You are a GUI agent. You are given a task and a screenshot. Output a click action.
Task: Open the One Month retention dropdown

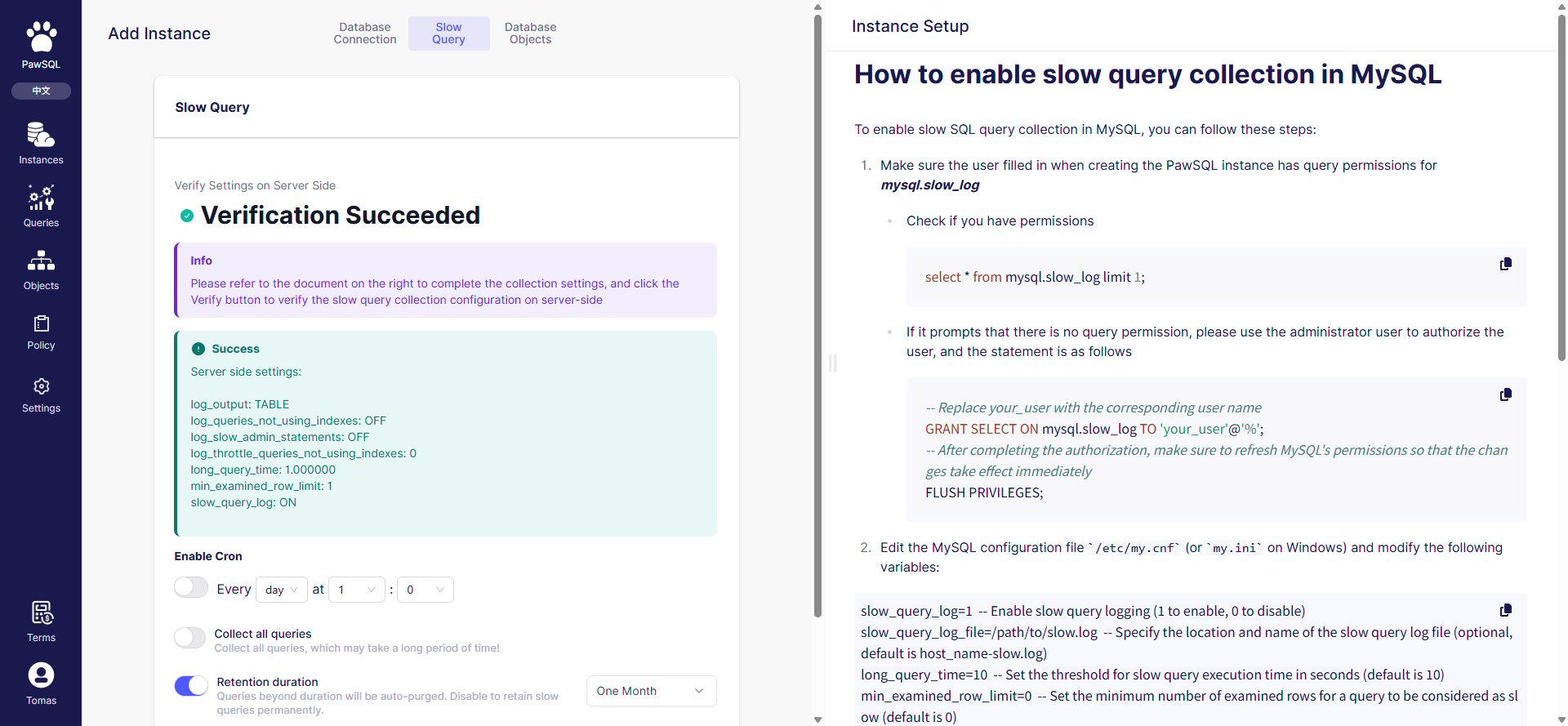tap(652, 691)
